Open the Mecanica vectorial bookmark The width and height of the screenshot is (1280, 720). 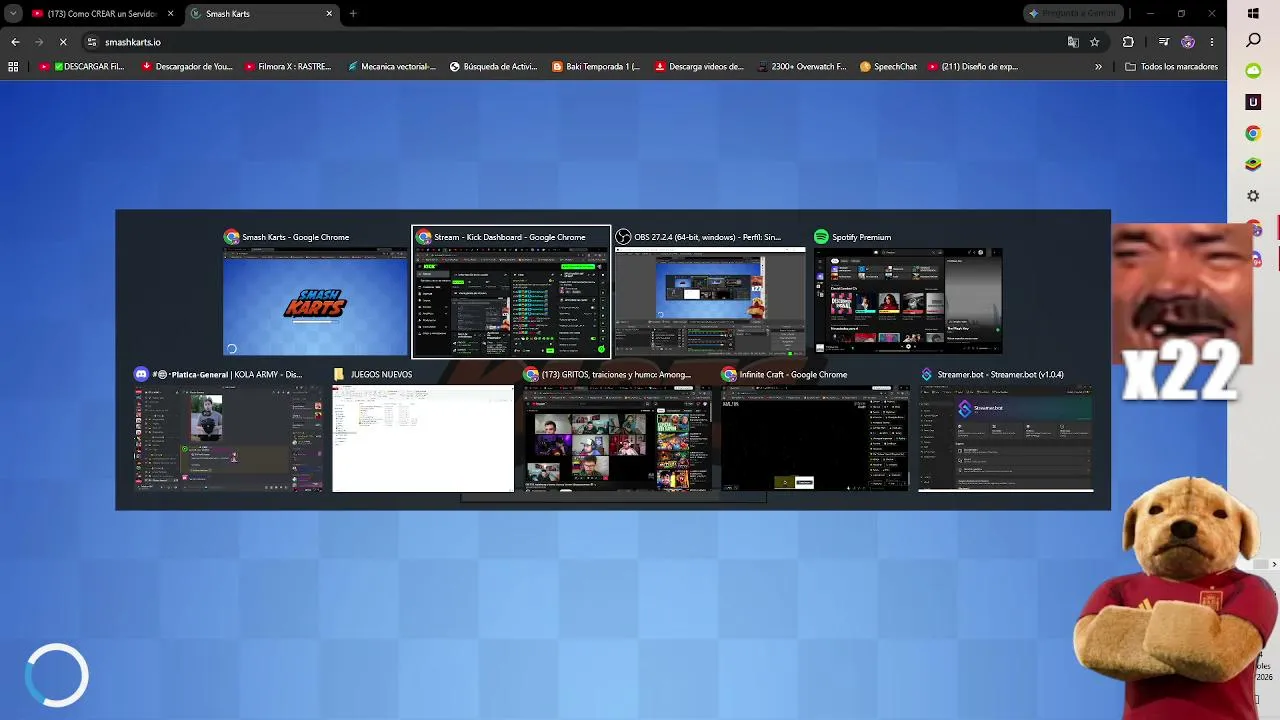coord(392,67)
